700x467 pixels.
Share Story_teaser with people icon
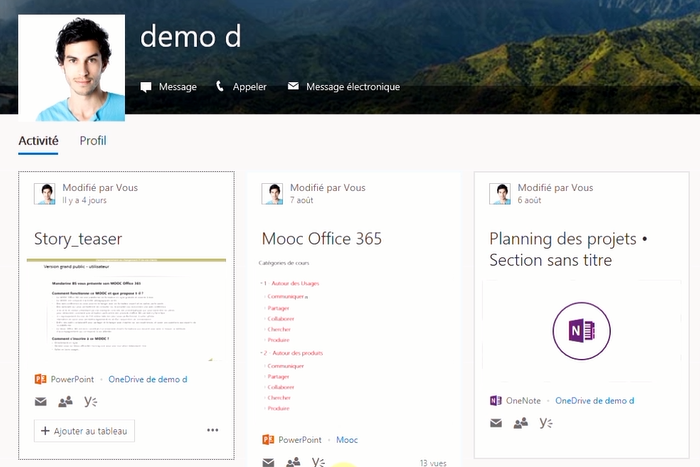65,402
